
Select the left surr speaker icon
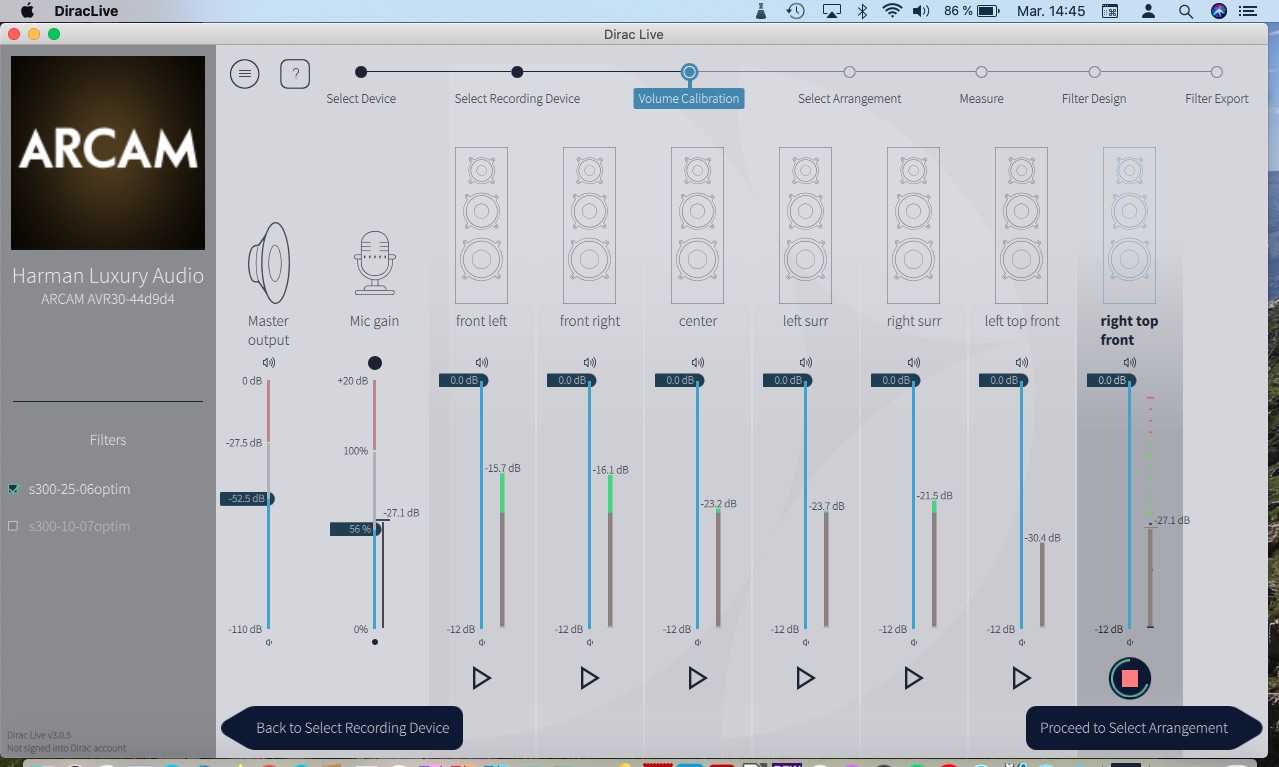pos(805,225)
